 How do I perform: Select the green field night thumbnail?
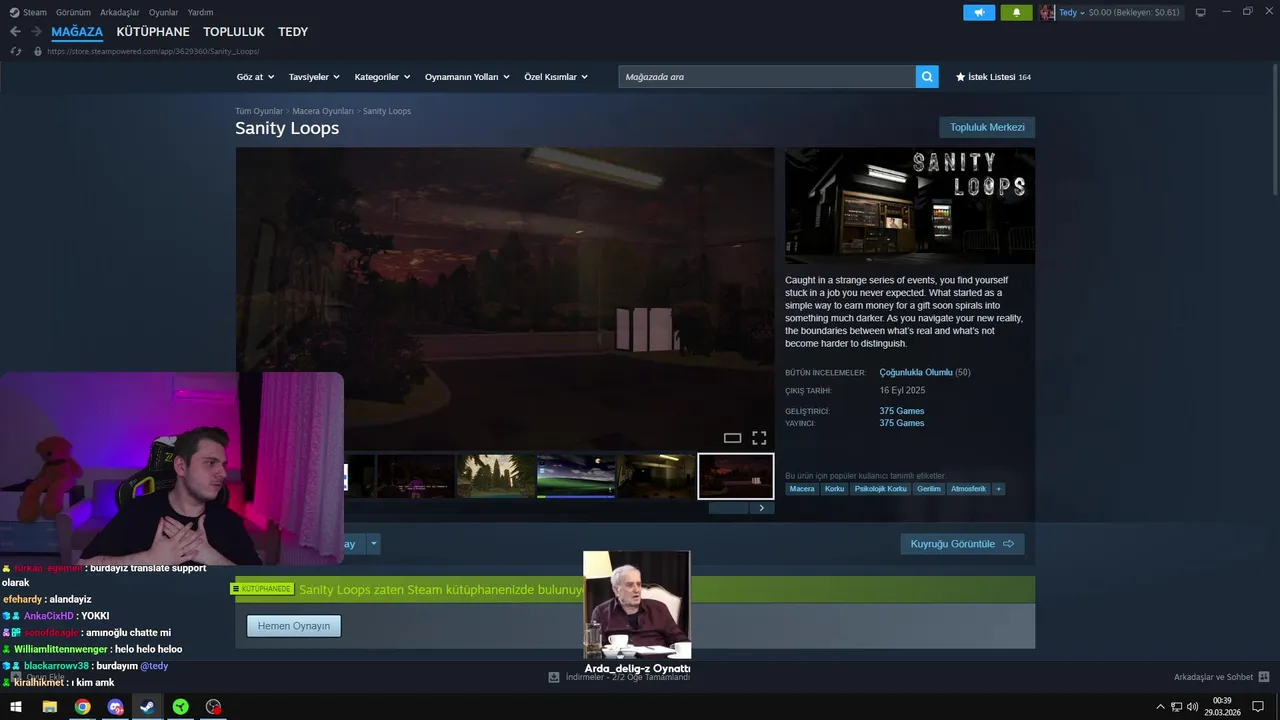coord(576,476)
